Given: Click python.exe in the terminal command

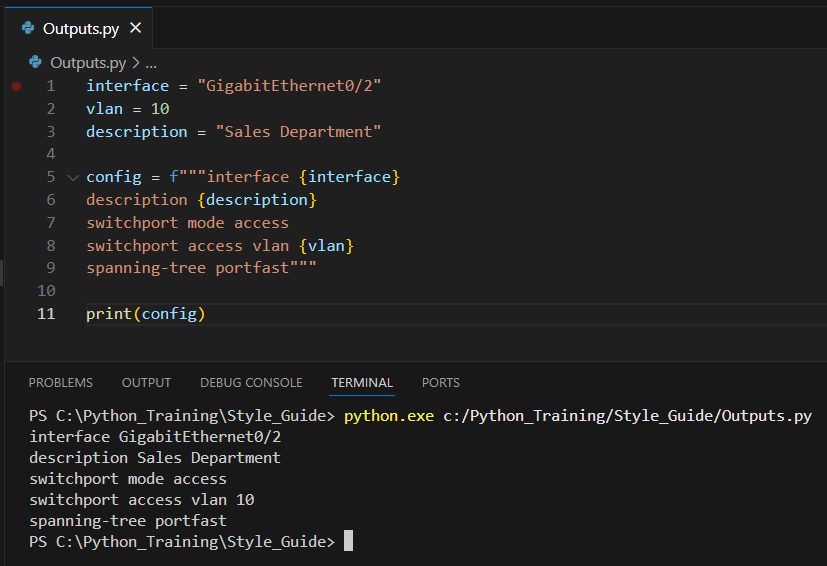Looking at the screenshot, I should point(389,416).
